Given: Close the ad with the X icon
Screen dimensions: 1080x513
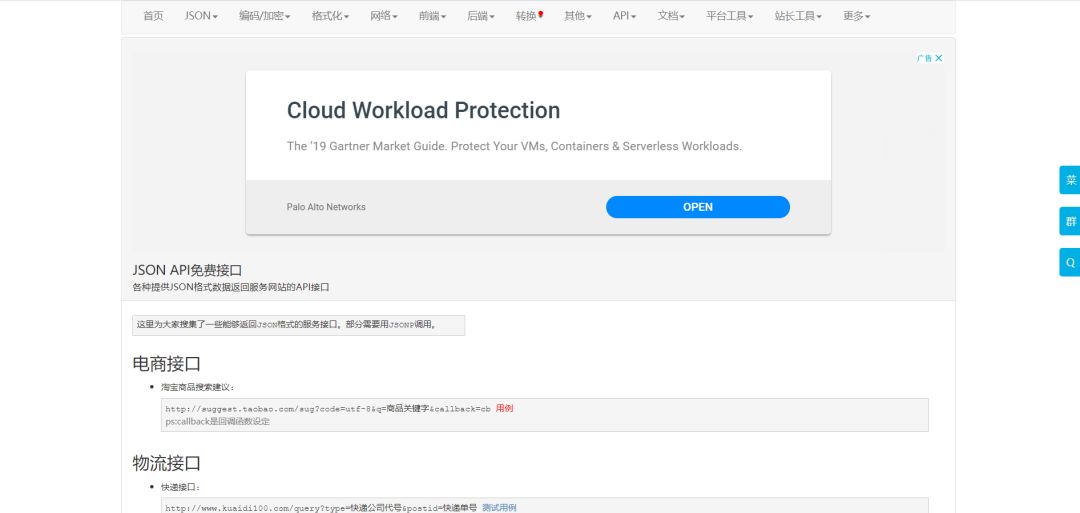Looking at the screenshot, I should click(939, 58).
